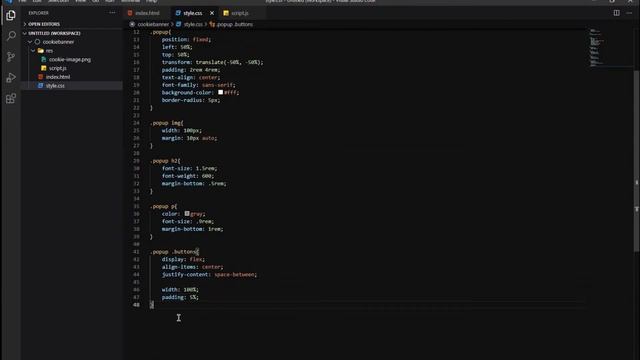Screen dimensions: 640x360
Task: Expand the Open Editors section
Action: point(44,24)
